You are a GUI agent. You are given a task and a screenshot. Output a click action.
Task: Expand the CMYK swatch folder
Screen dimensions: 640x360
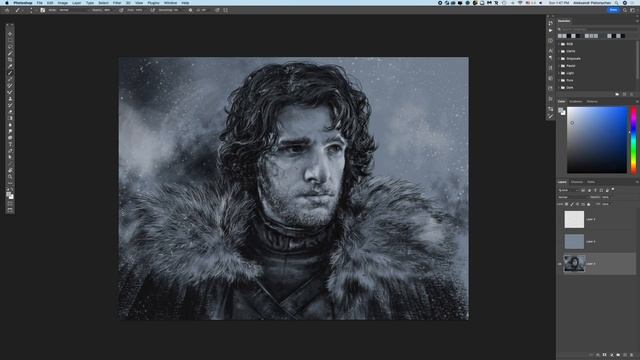[x=559, y=51]
